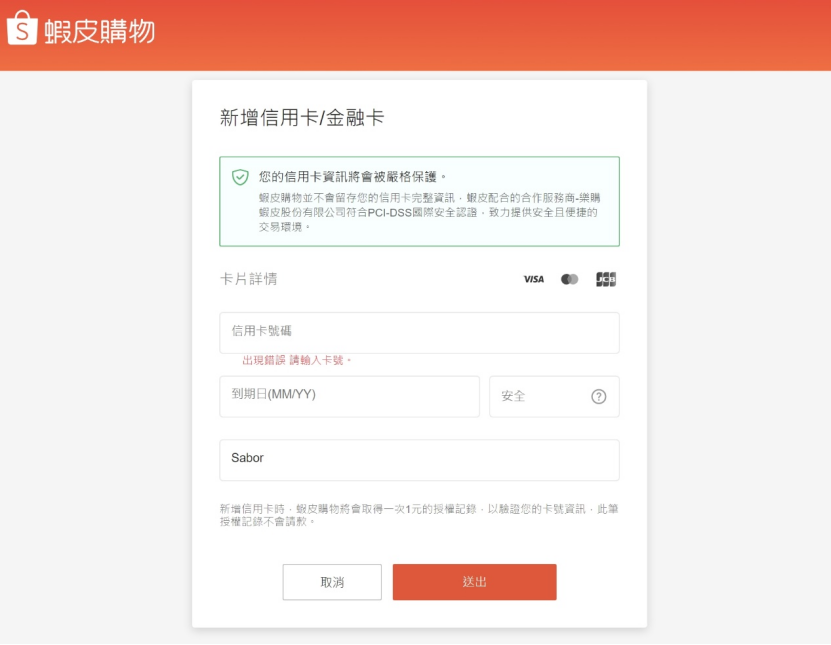Click the orange 送出 submit button
Screen dimensions: 831x645
[x=474, y=582]
